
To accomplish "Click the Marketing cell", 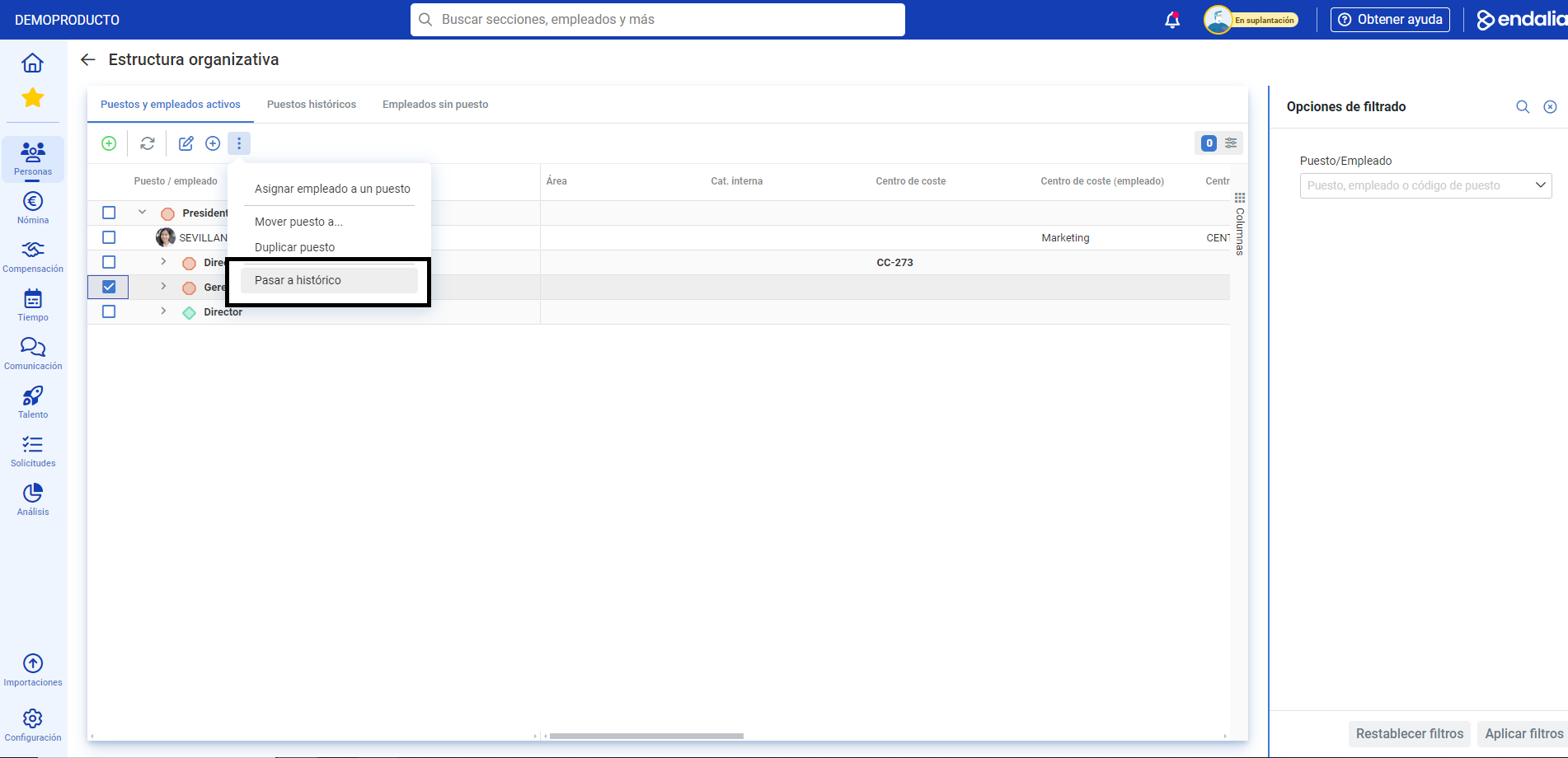I will (x=1065, y=238).
